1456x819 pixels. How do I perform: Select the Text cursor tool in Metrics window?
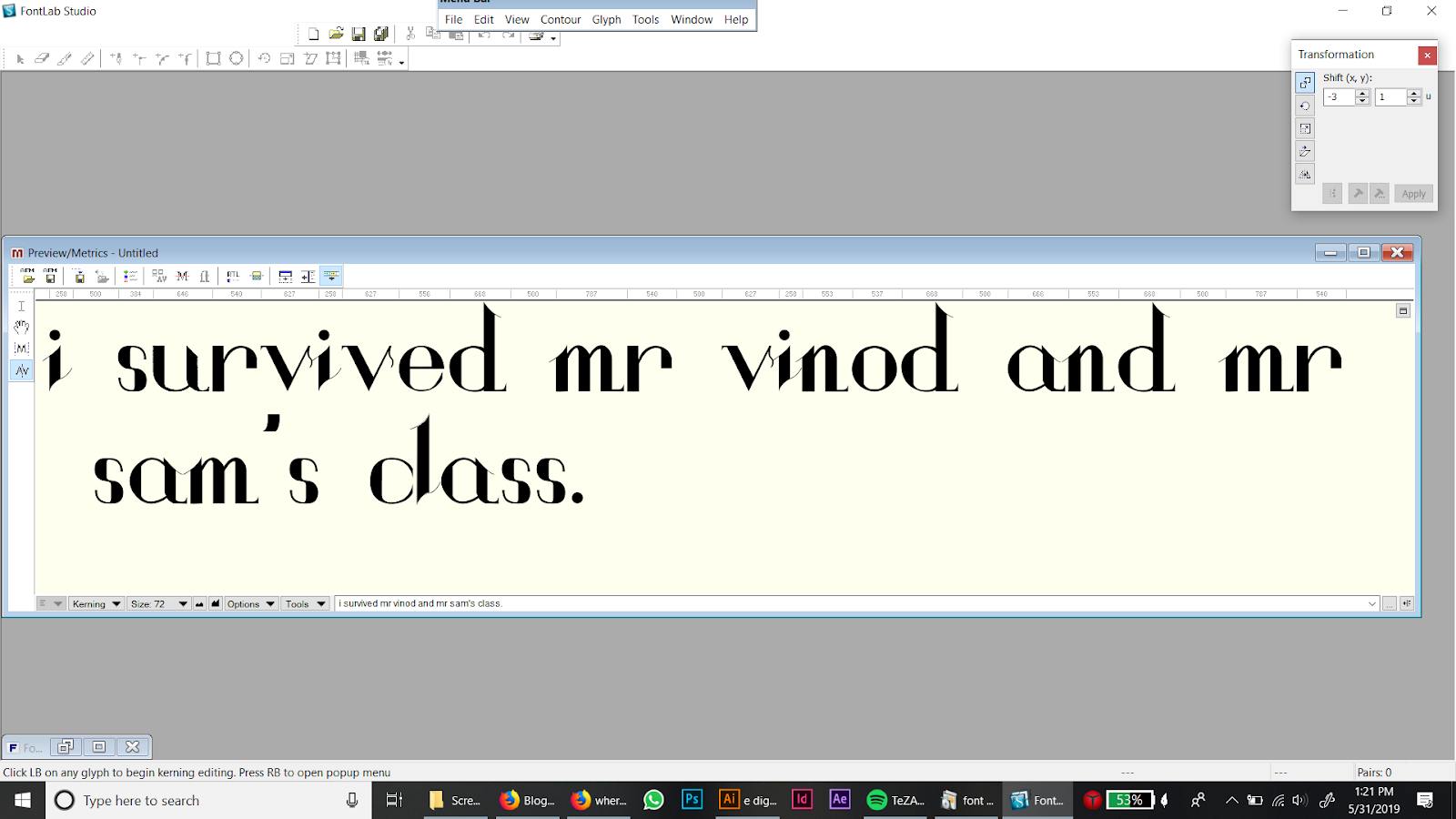pos(21,307)
